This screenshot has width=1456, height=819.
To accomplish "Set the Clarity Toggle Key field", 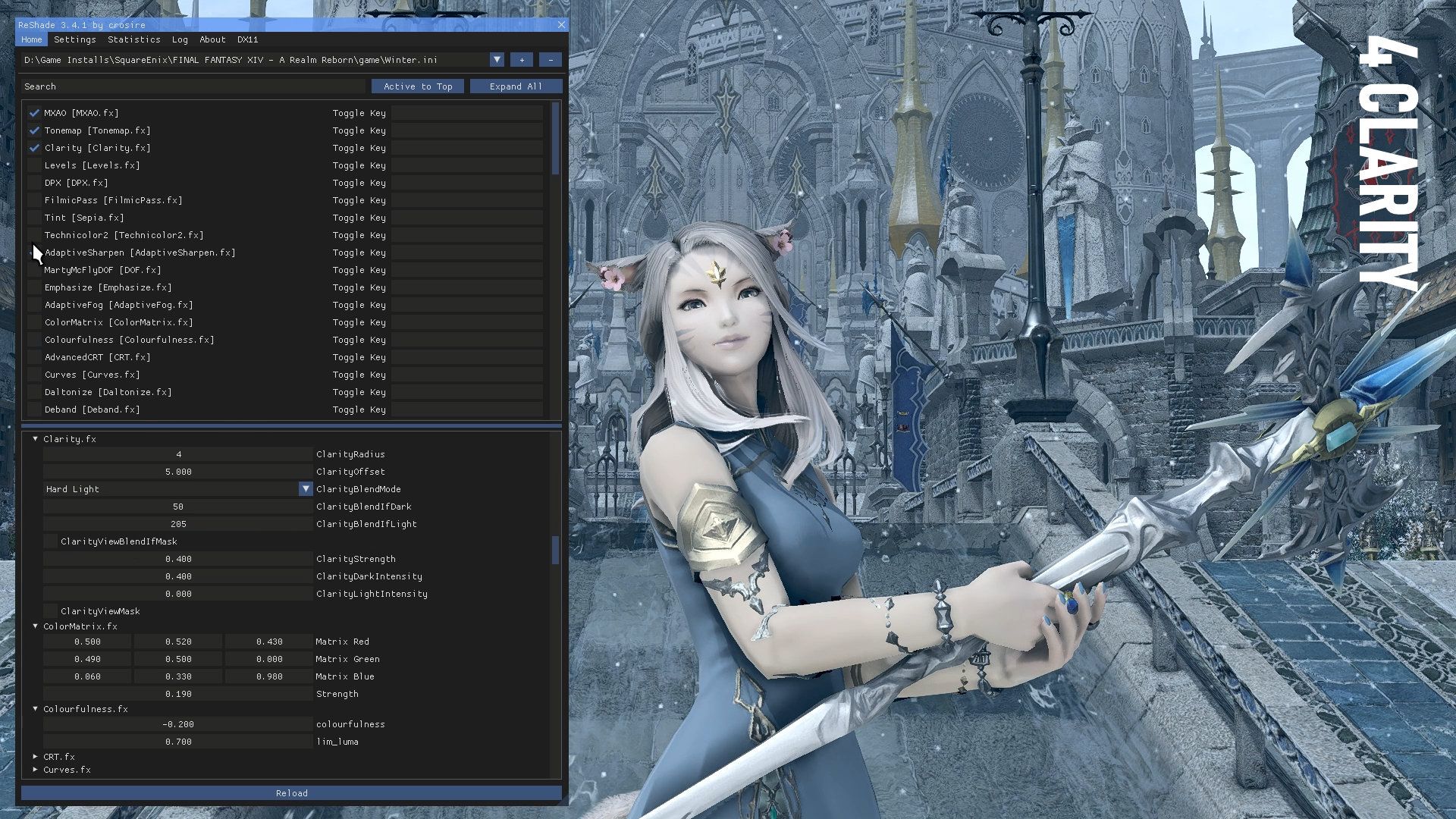I will click(467, 148).
